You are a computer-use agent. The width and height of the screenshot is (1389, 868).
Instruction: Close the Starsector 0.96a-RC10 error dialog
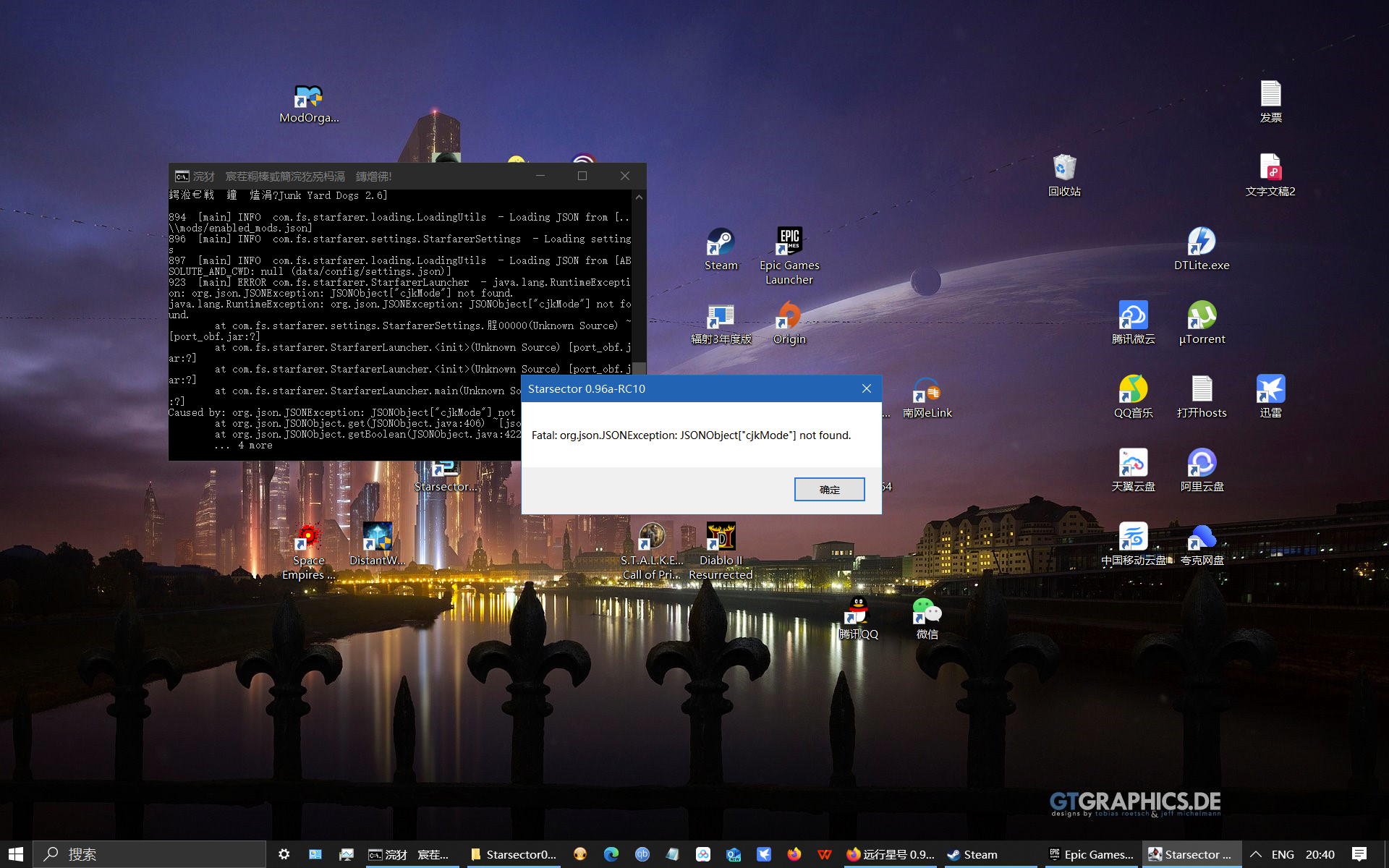(x=866, y=388)
